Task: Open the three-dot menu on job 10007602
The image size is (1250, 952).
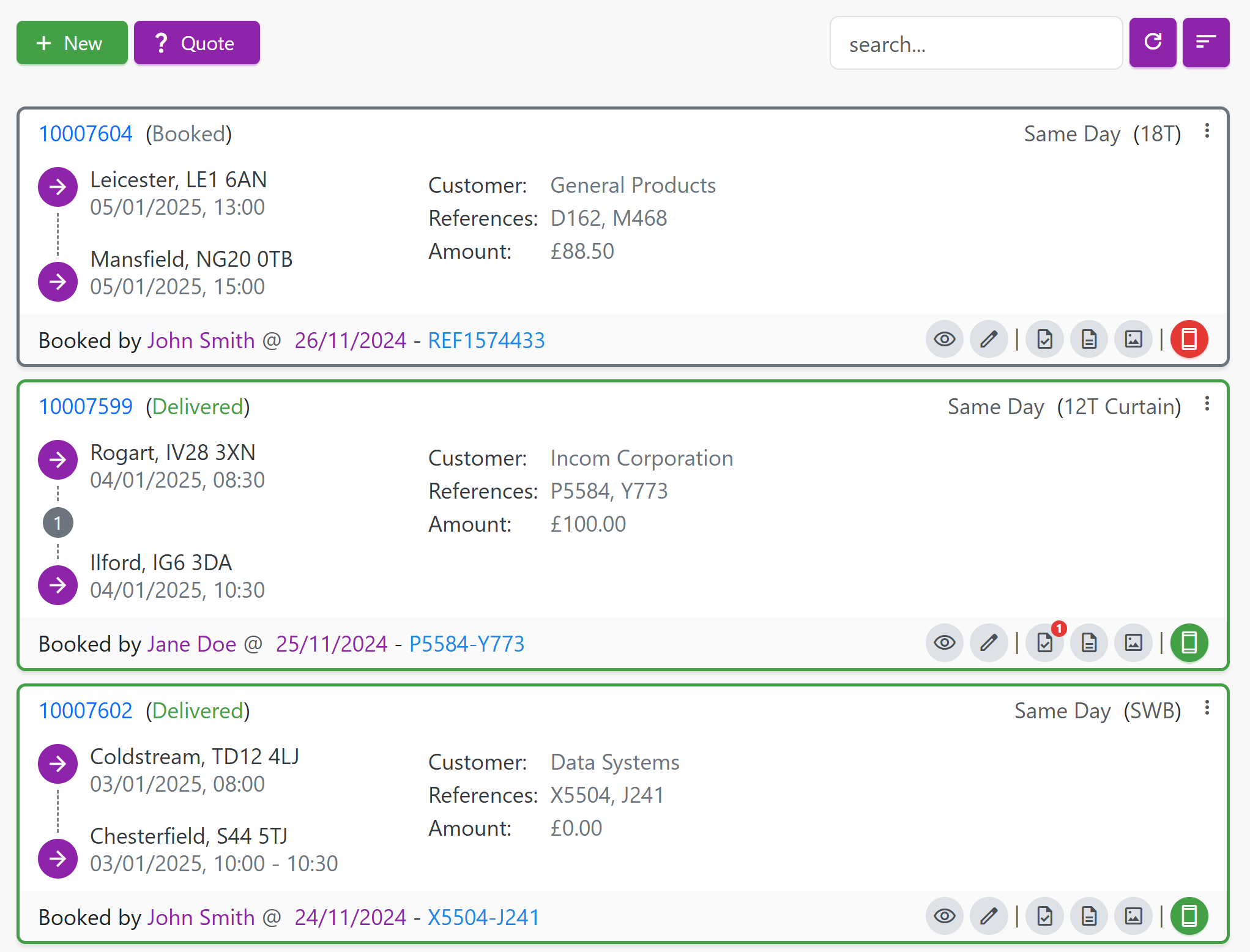Action: tap(1207, 708)
